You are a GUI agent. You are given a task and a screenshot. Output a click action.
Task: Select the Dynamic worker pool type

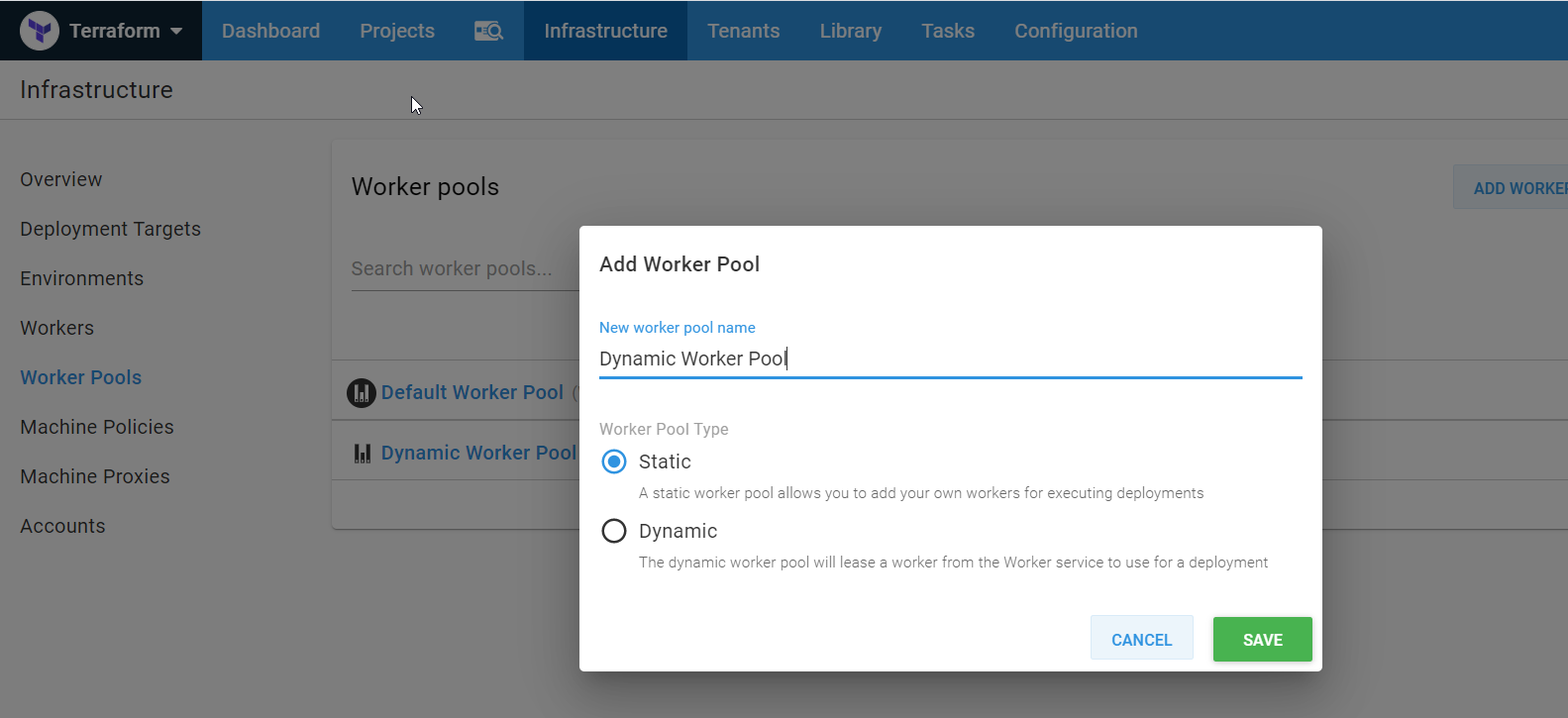[x=614, y=531]
